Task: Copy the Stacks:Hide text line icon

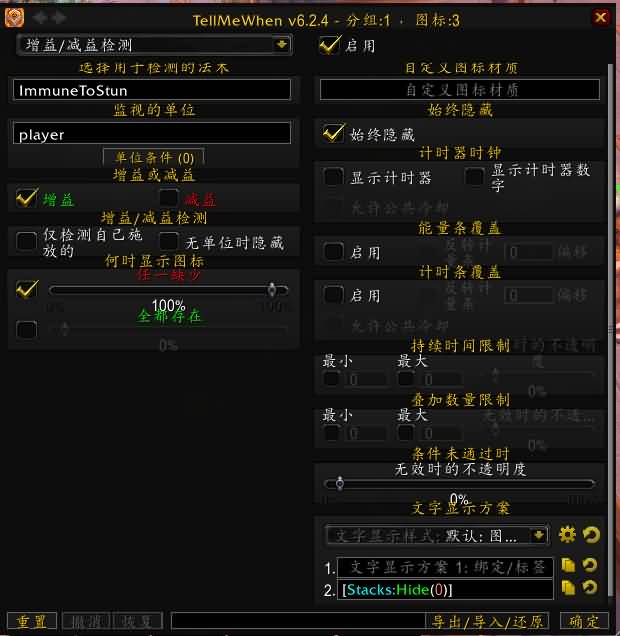Action: [x=568, y=587]
